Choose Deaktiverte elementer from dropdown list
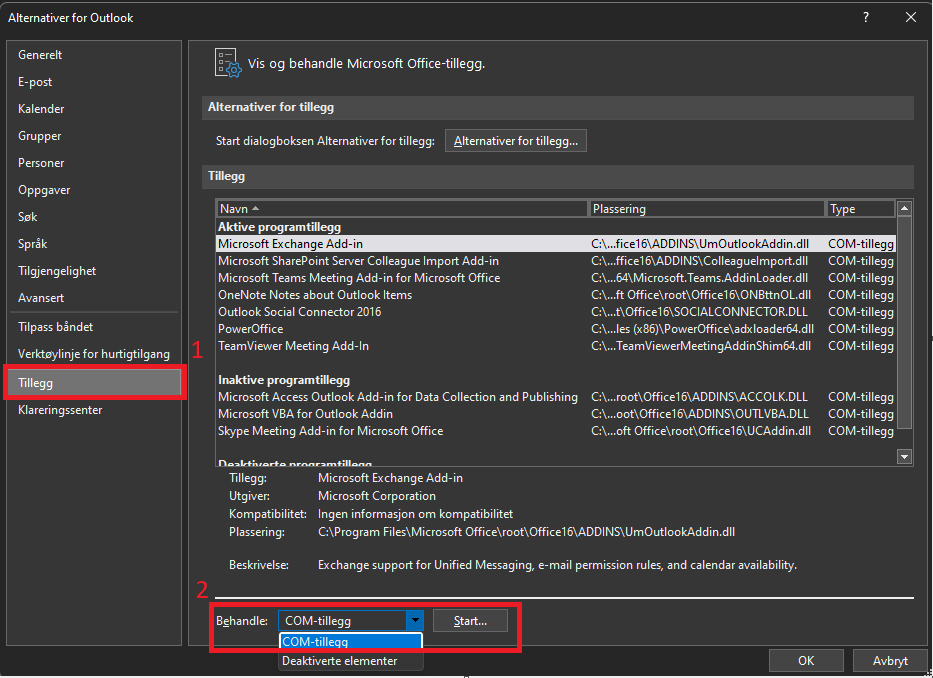 (x=350, y=661)
